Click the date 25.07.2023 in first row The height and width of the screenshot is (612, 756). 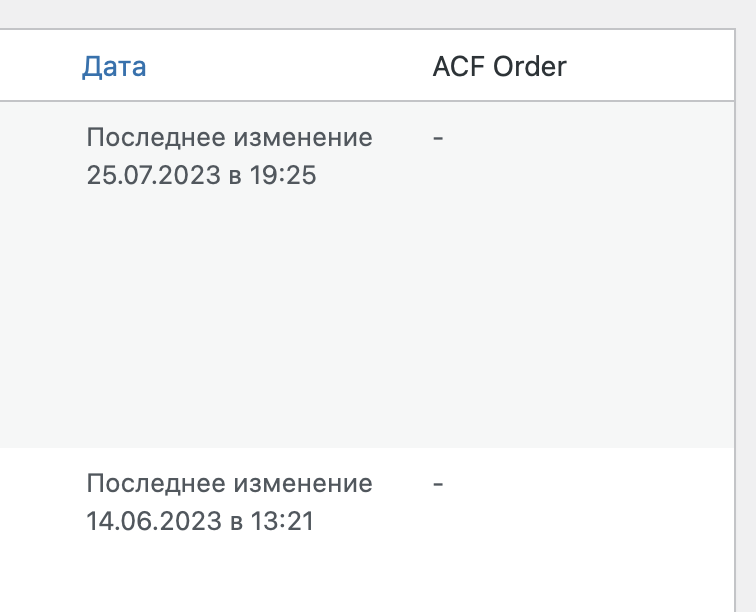[151, 176]
